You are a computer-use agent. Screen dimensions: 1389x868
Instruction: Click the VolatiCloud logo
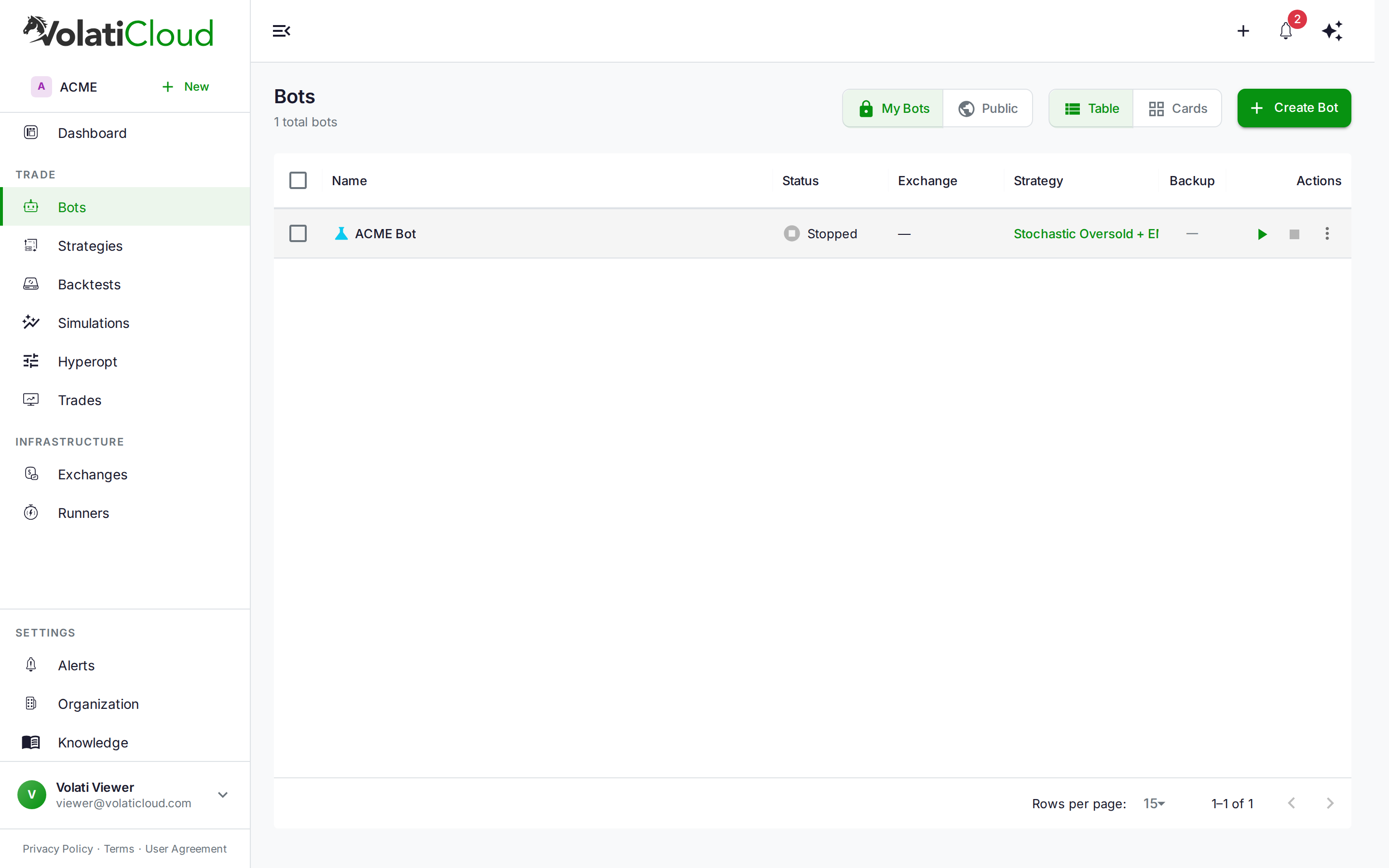coord(118,31)
